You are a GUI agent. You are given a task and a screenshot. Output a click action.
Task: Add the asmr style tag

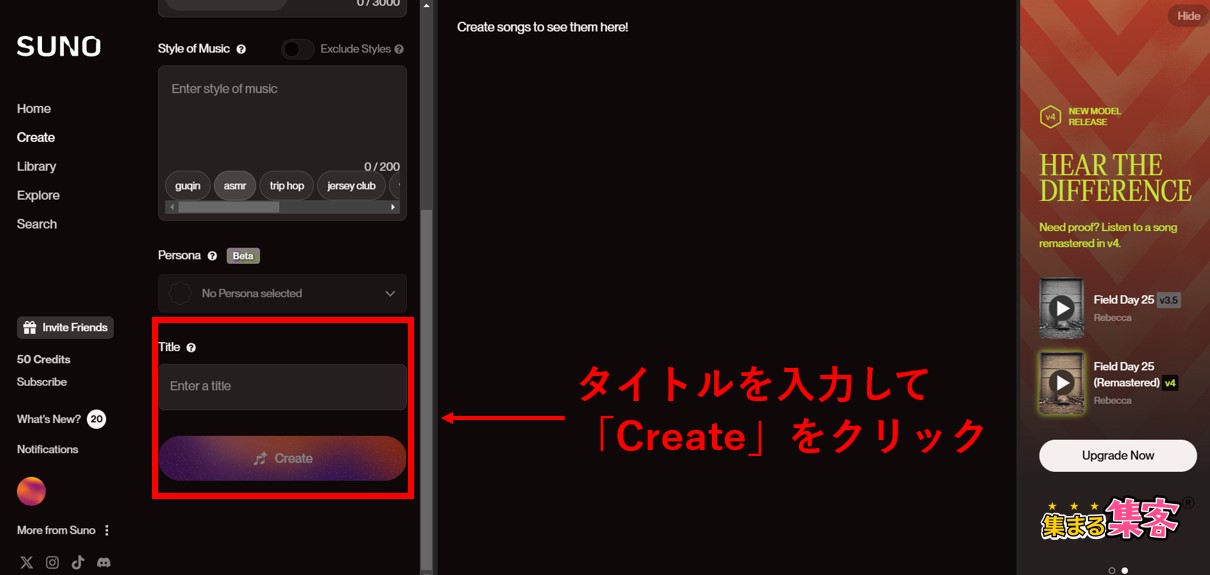pyautogui.click(x=235, y=185)
